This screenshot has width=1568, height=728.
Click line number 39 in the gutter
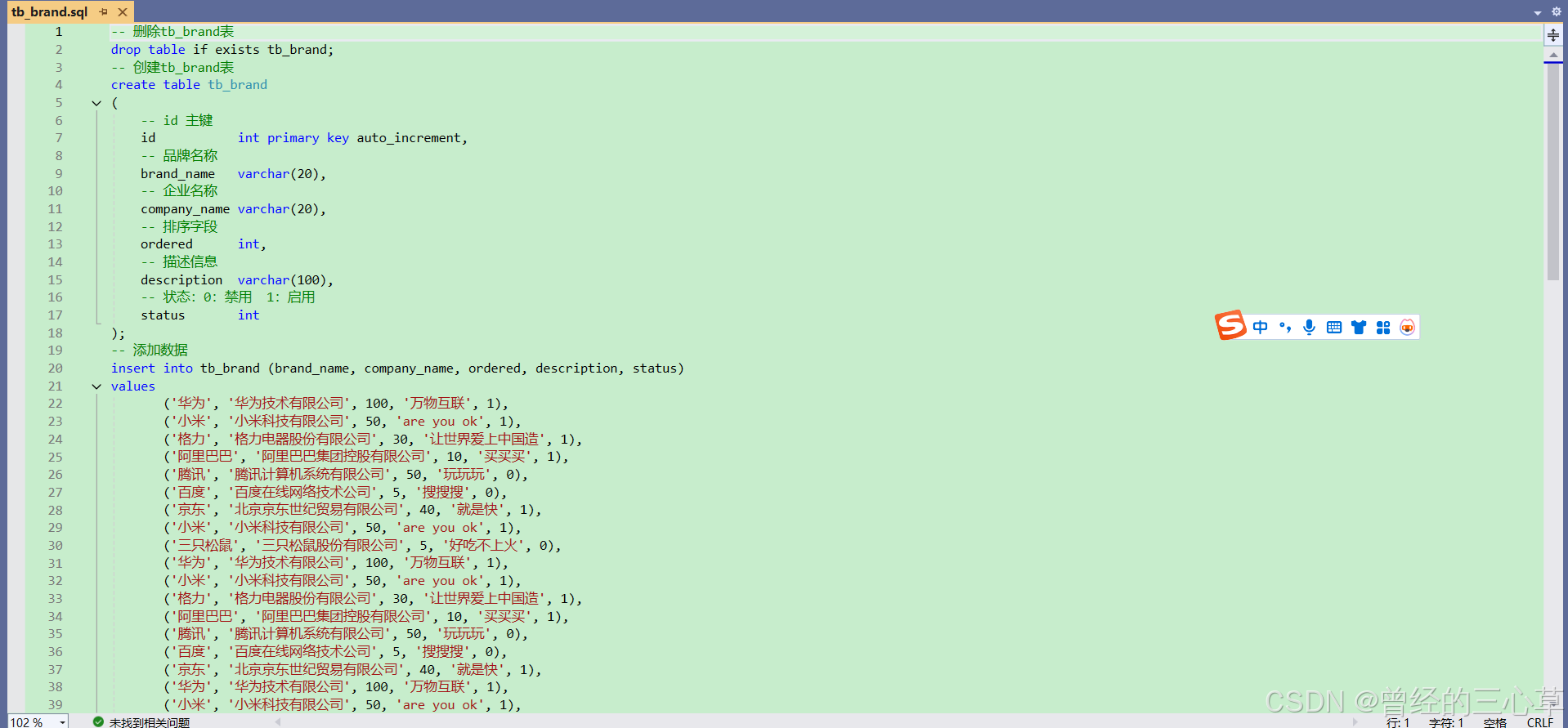click(55, 705)
